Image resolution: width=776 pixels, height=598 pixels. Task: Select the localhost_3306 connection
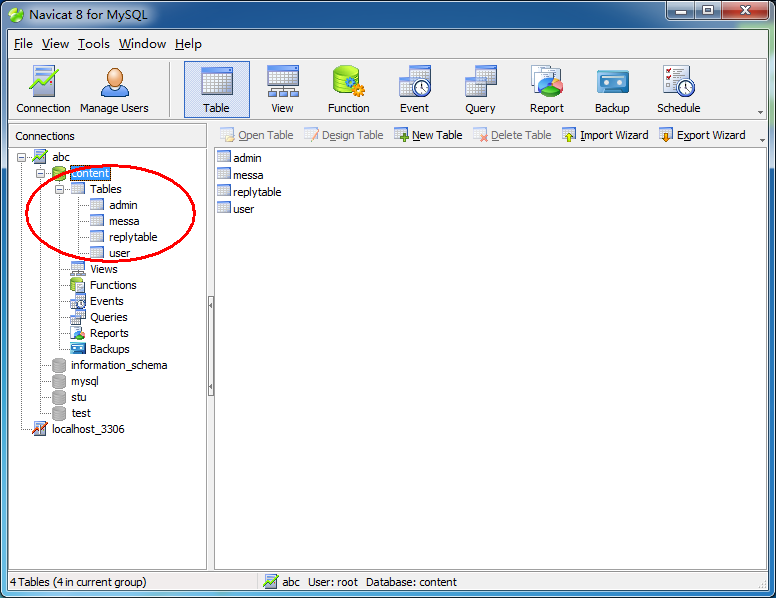[x=88, y=429]
